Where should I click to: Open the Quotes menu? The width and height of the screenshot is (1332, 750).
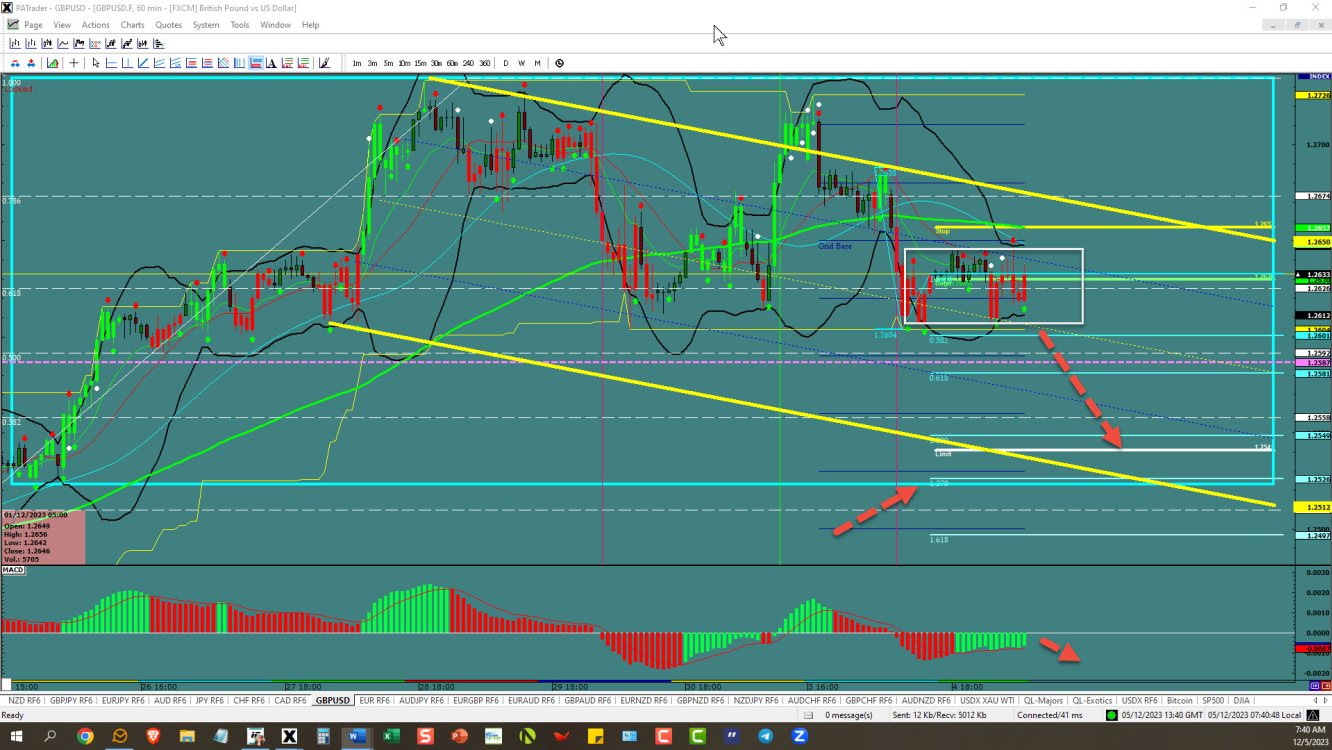[169, 25]
